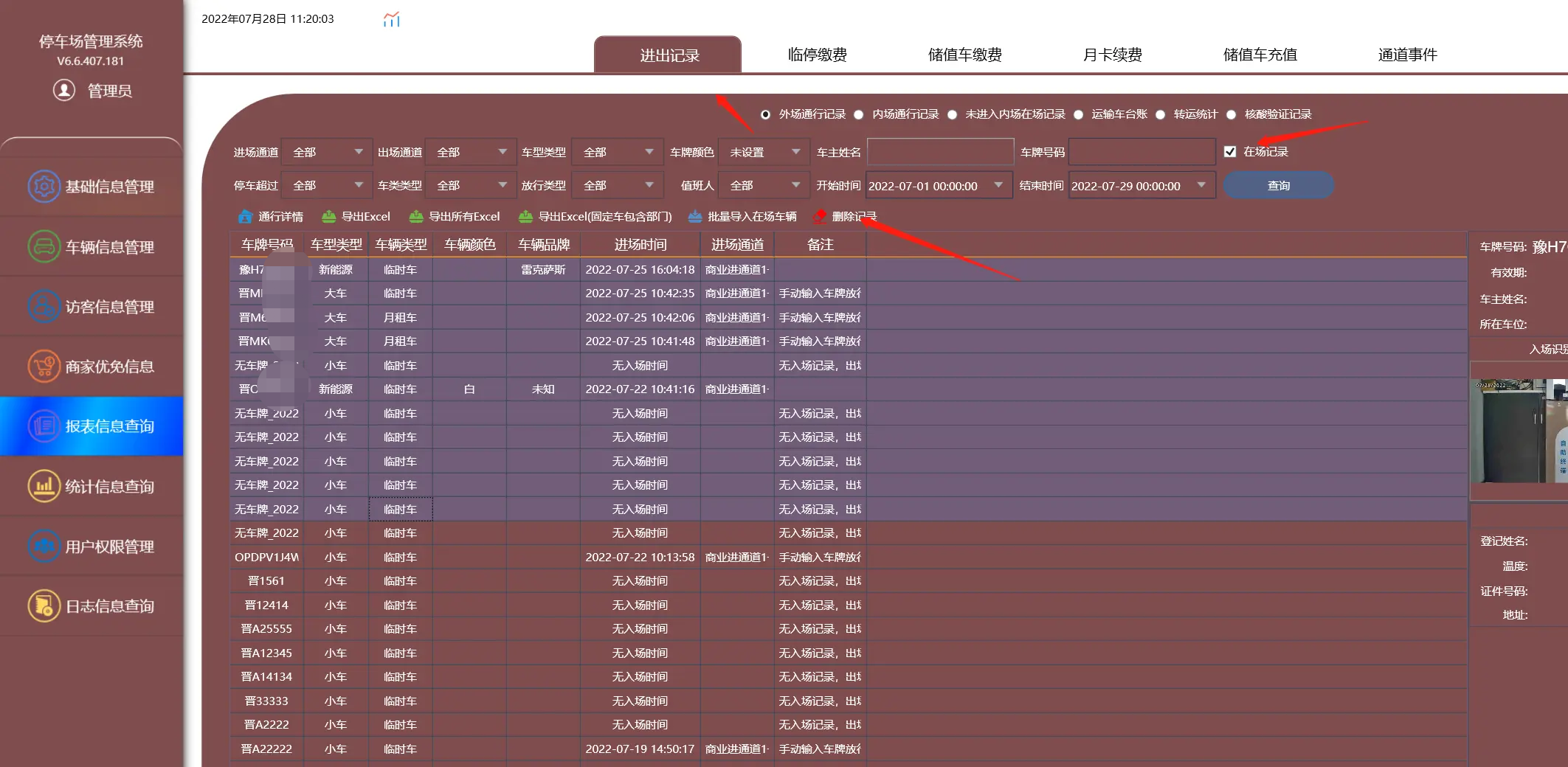Open the 开始时间 date picker dropdown
Image resolution: width=1568 pixels, height=767 pixels.
click(998, 185)
